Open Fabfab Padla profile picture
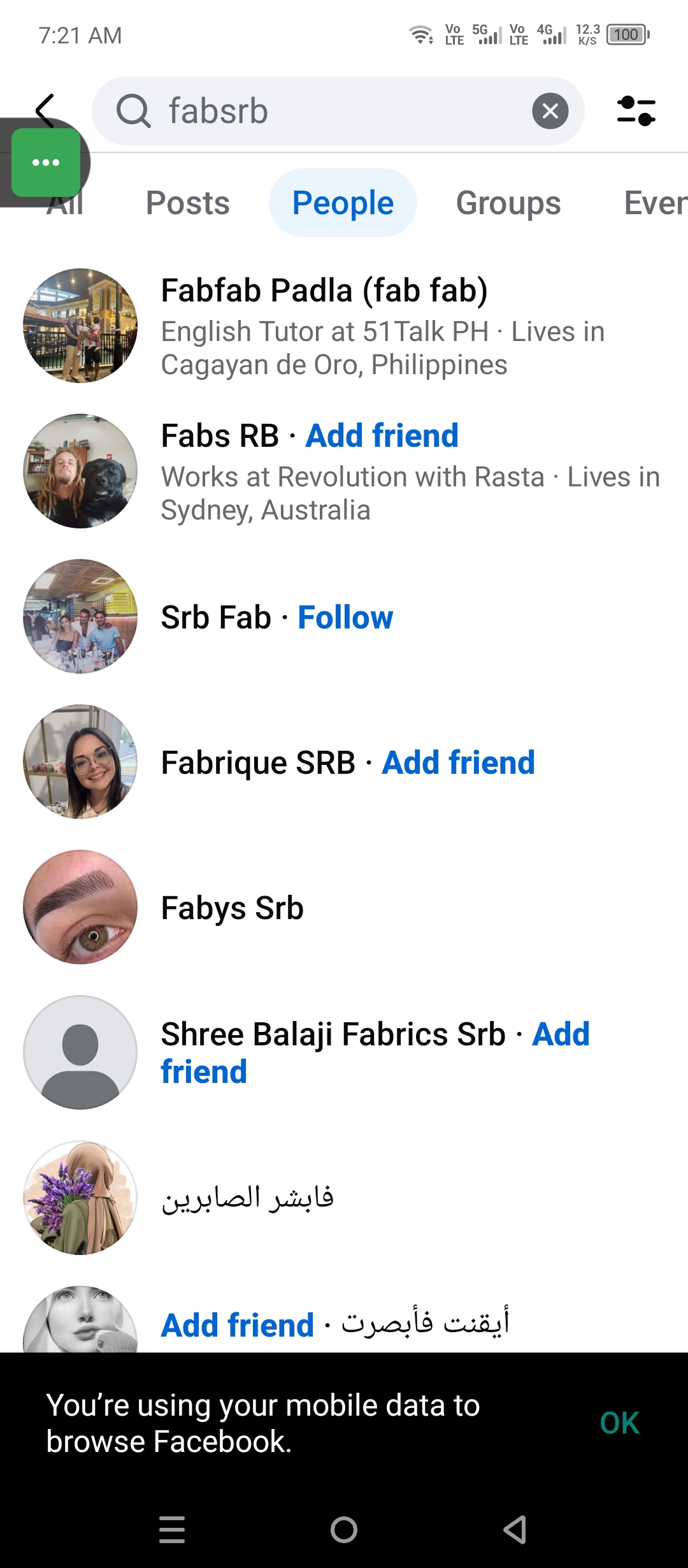688x1568 pixels. (80, 326)
